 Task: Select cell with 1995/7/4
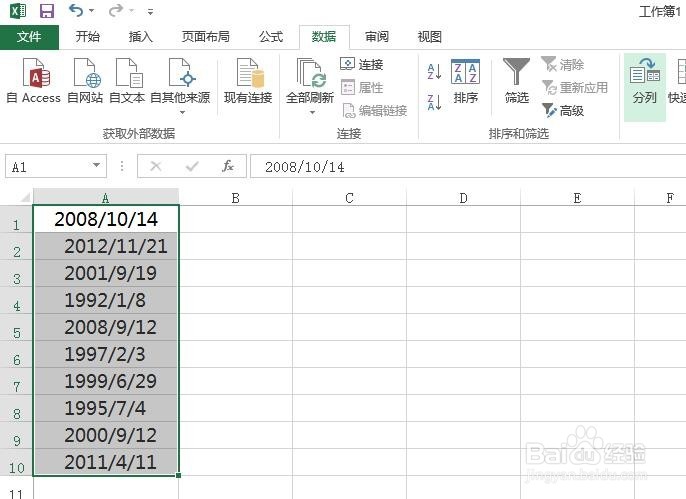click(106, 408)
